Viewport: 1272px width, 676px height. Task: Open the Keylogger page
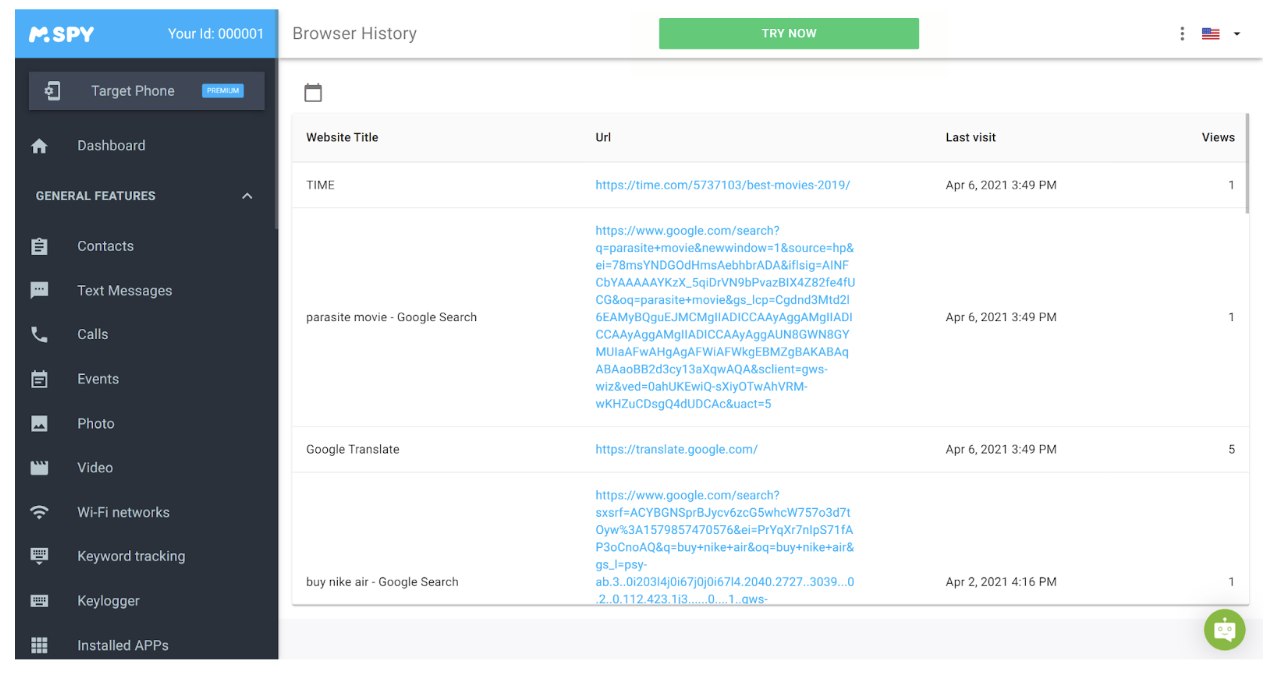108,601
